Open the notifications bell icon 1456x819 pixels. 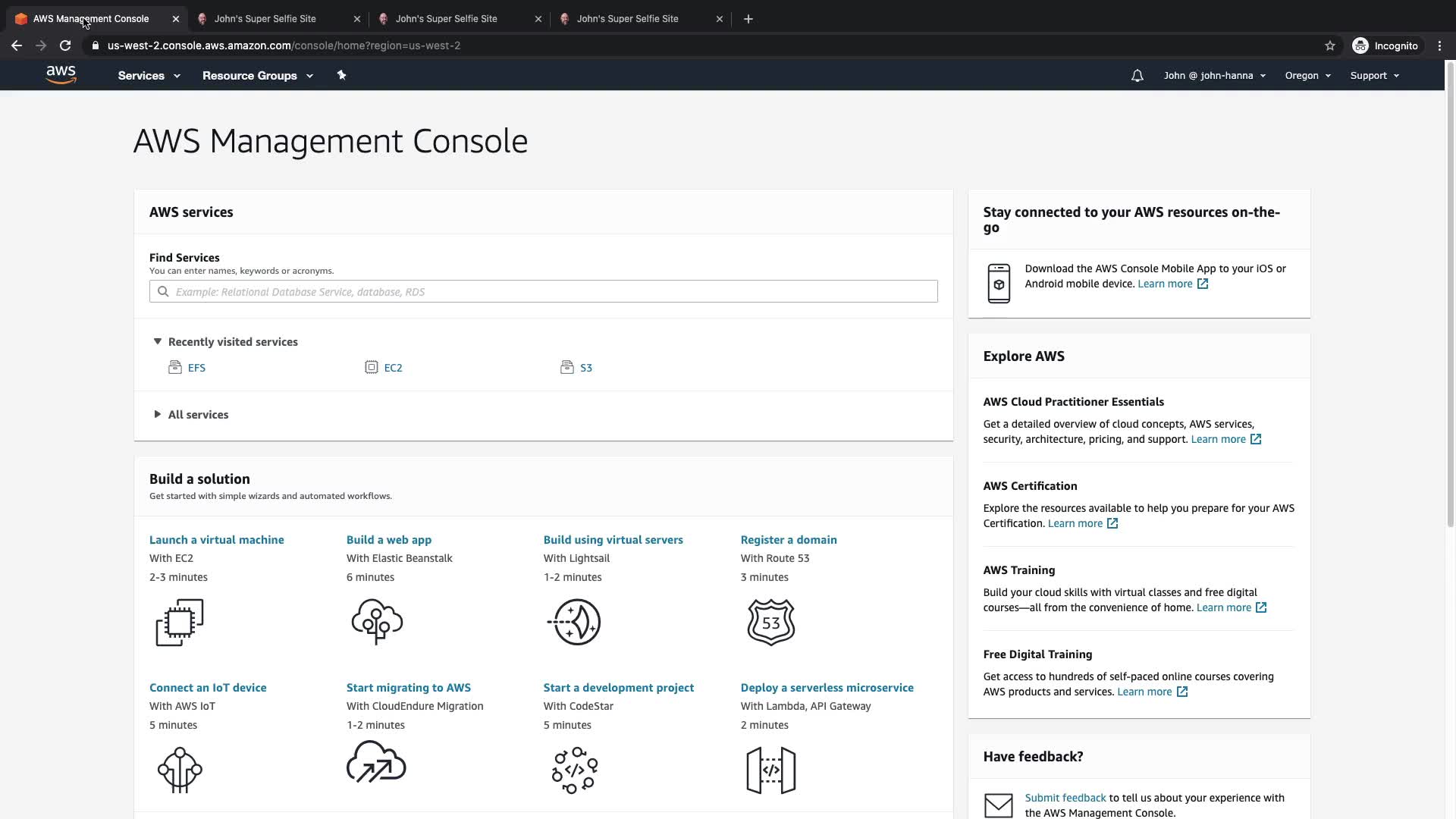click(x=1137, y=76)
